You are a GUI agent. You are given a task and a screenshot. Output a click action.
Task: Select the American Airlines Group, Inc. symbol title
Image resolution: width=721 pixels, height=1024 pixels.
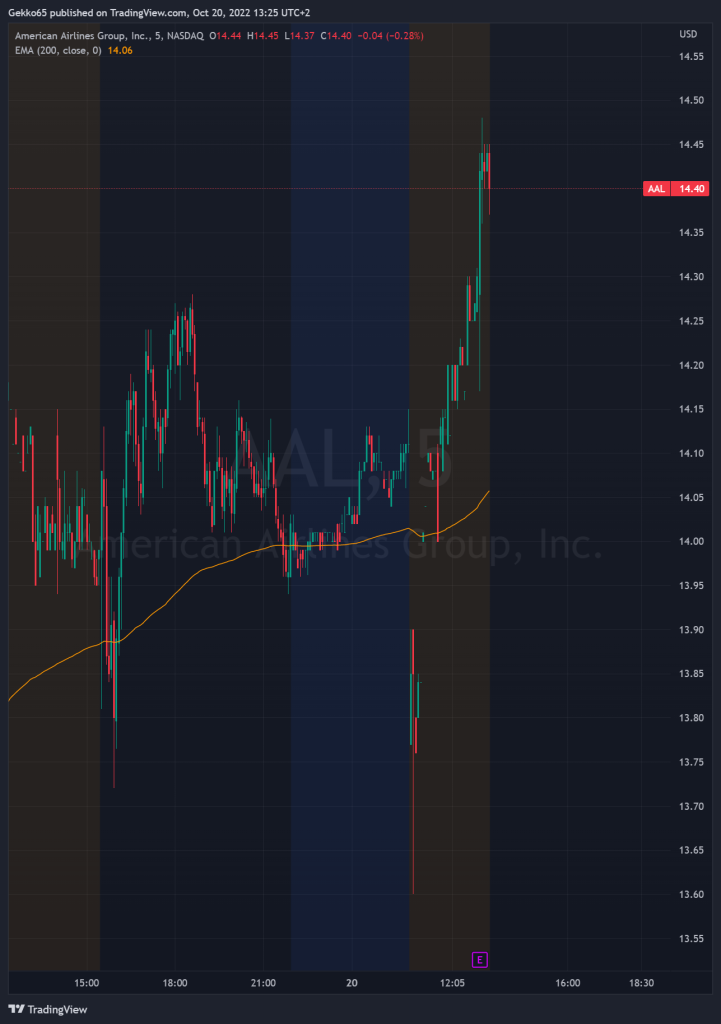80,35
